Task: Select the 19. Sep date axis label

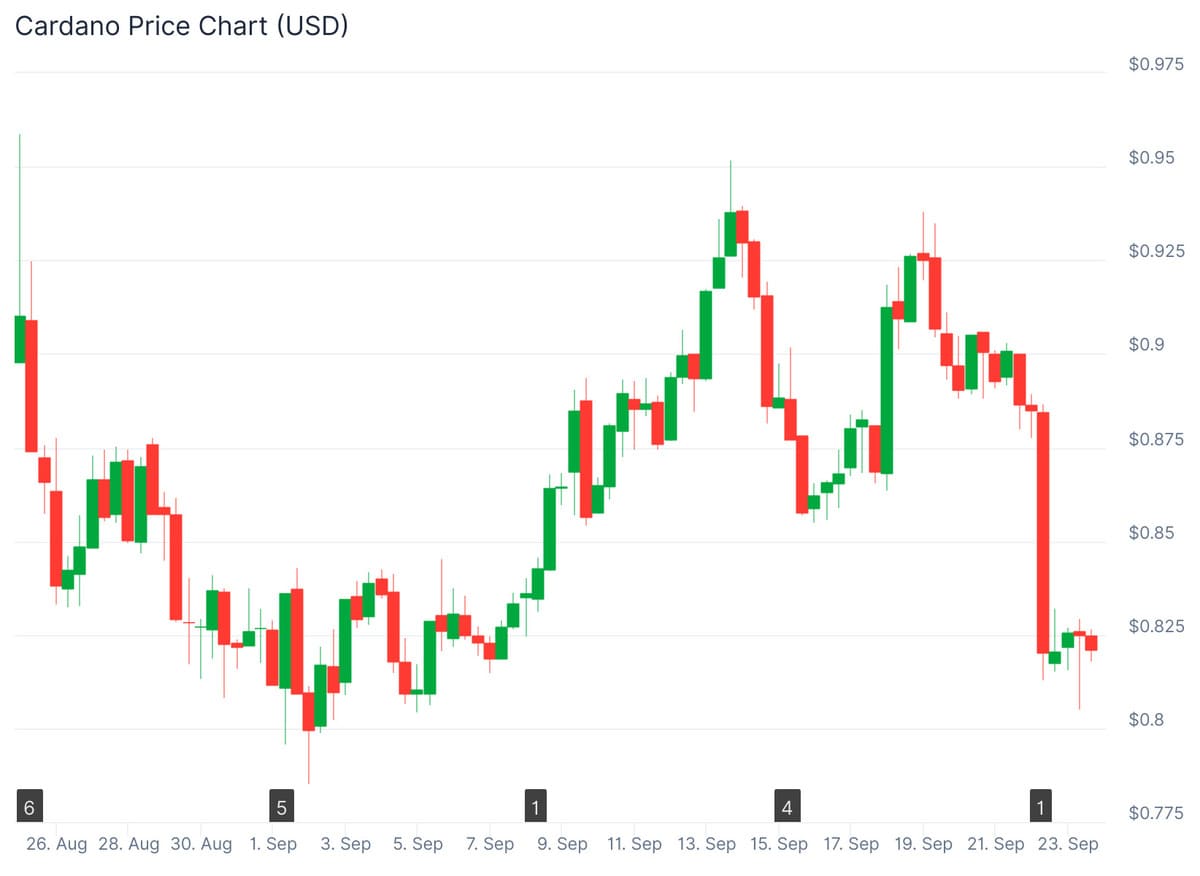Action: point(923,844)
